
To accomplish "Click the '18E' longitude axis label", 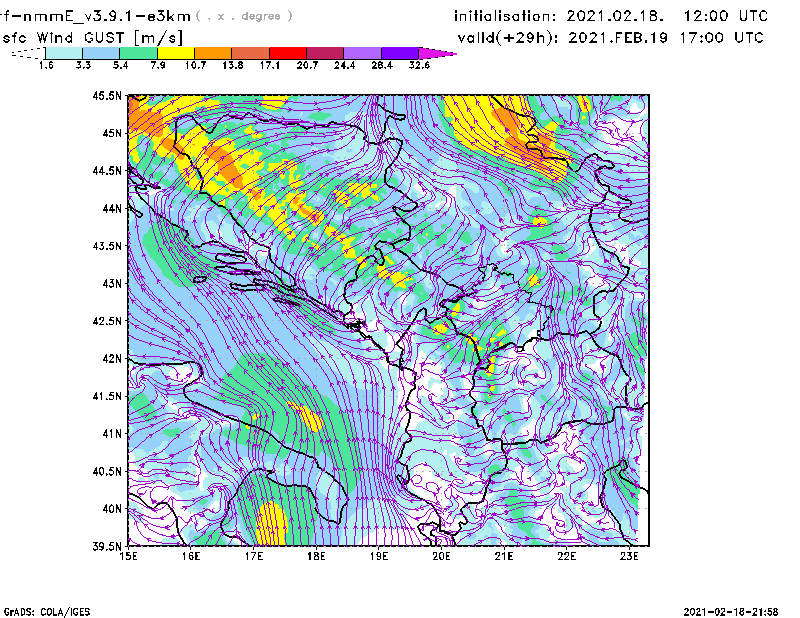I will pos(316,556).
